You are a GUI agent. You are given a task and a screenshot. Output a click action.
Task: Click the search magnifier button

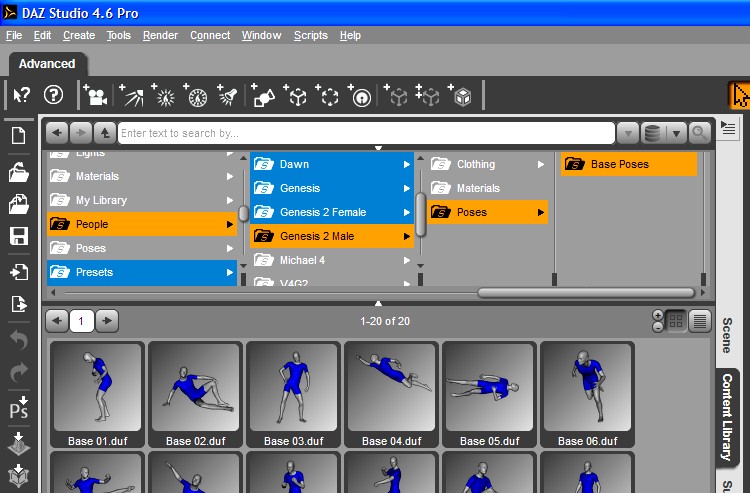[699, 132]
